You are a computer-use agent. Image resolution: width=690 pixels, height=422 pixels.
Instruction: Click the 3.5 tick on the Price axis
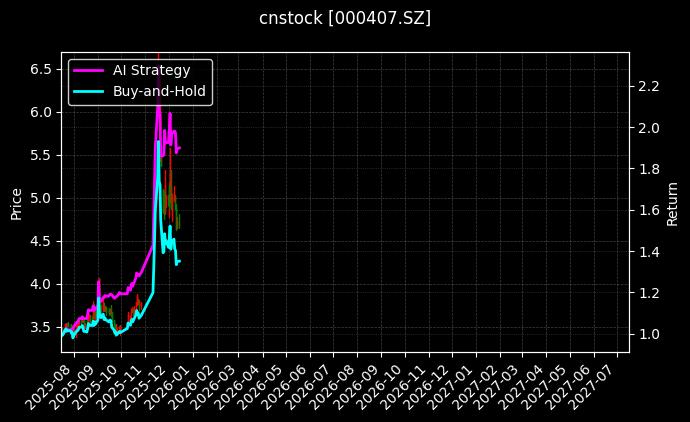pos(43,327)
